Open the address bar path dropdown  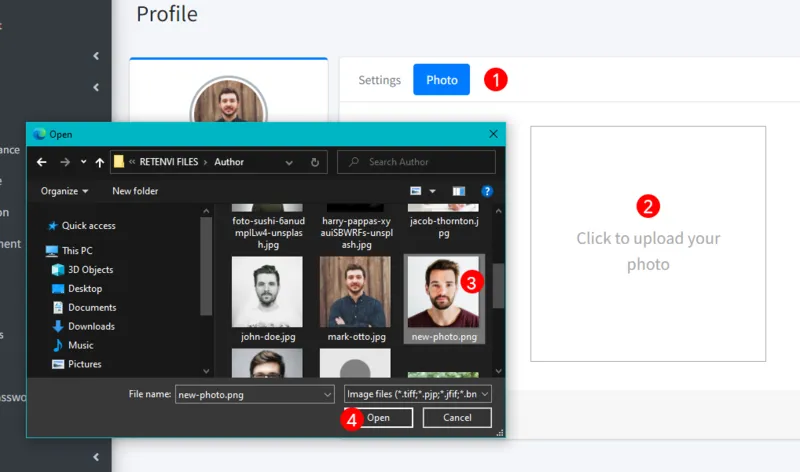[290, 162]
